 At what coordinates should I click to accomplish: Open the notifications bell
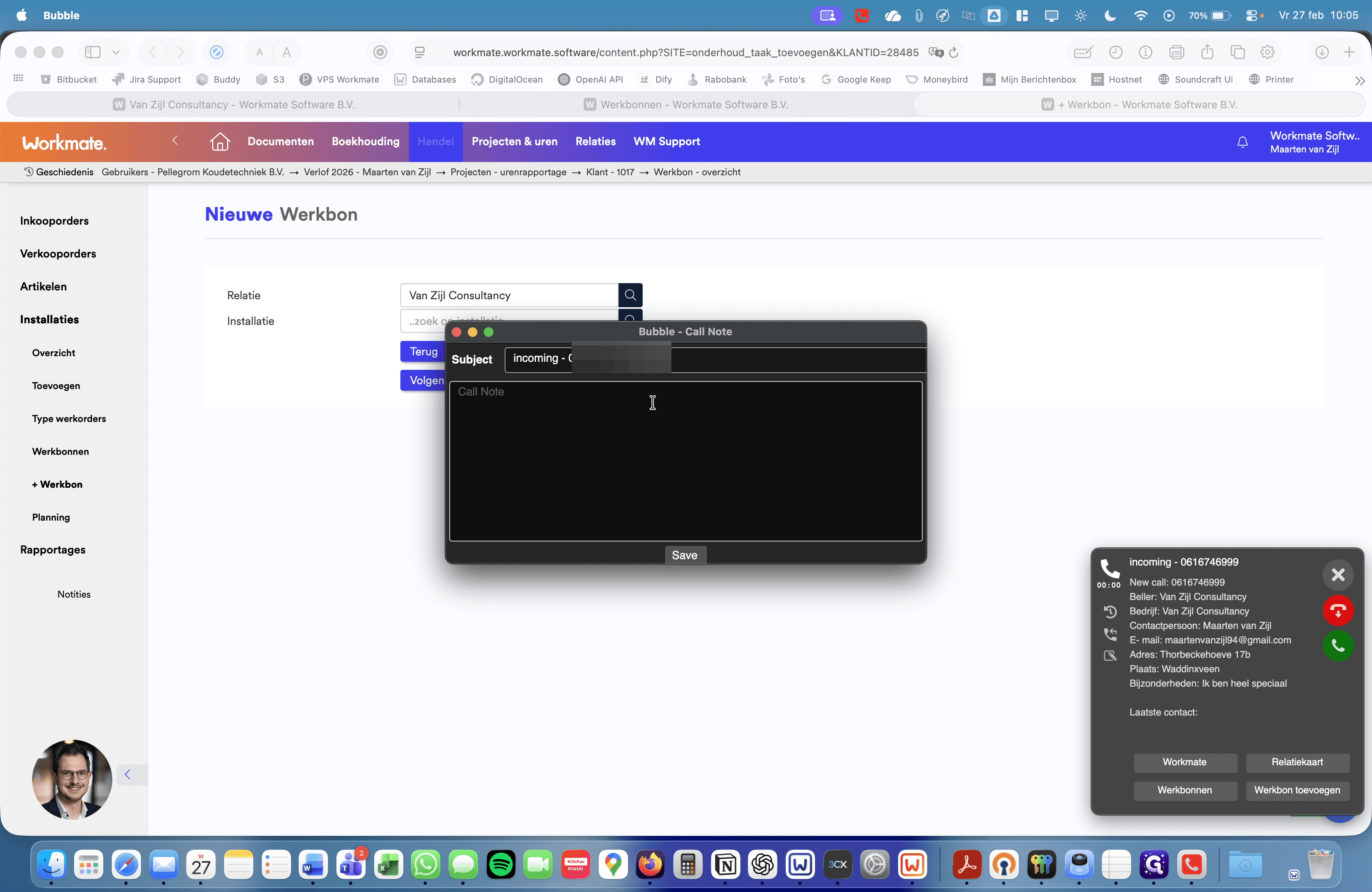point(1242,142)
